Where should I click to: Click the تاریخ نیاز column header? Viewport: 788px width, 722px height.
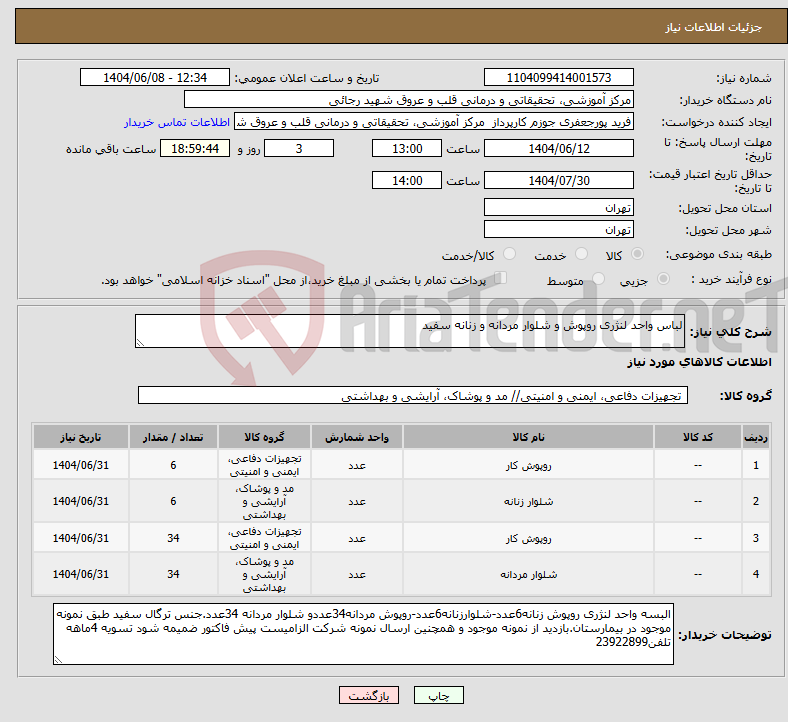click(x=80, y=437)
